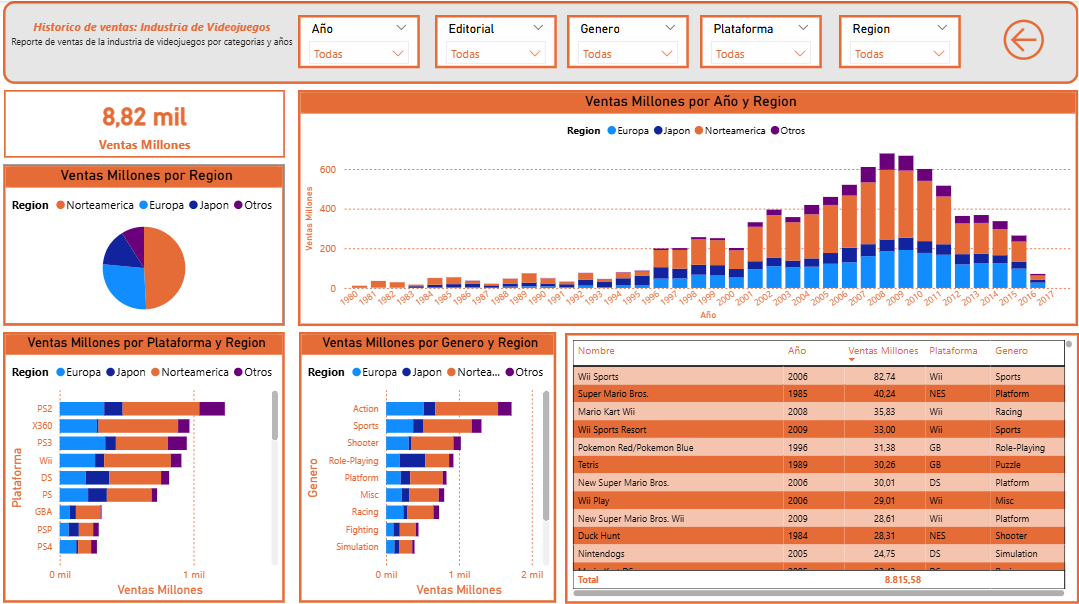Image resolution: width=1079 pixels, height=604 pixels.
Task: Click the back arrow navigation button
Action: coord(1023,40)
